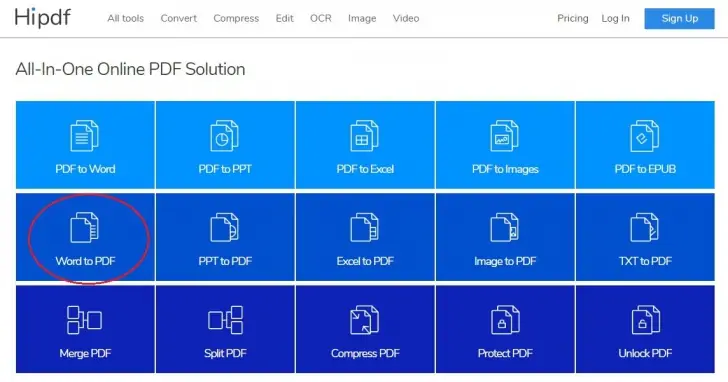
Task: Open the Compress PDF tool icon
Action: click(364, 320)
